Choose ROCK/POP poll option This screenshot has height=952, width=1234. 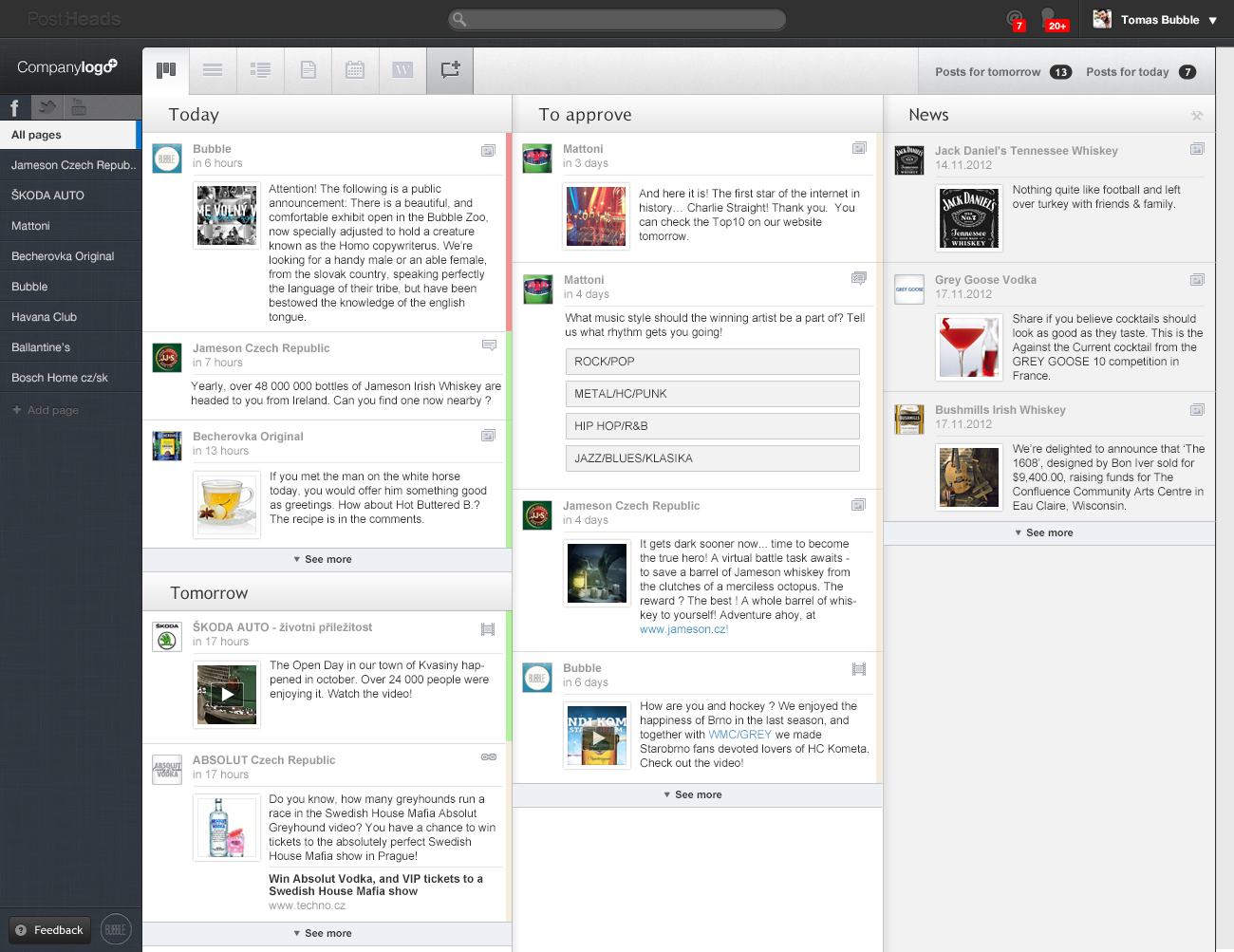point(713,362)
